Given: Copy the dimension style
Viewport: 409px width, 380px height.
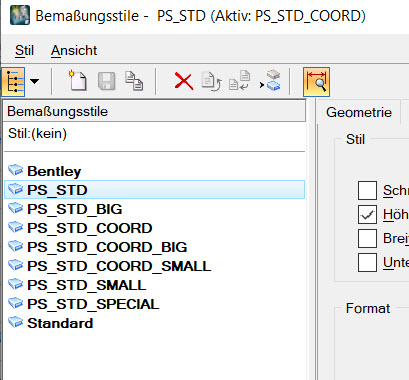Looking at the screenshot, I should (x=134, y=81).
